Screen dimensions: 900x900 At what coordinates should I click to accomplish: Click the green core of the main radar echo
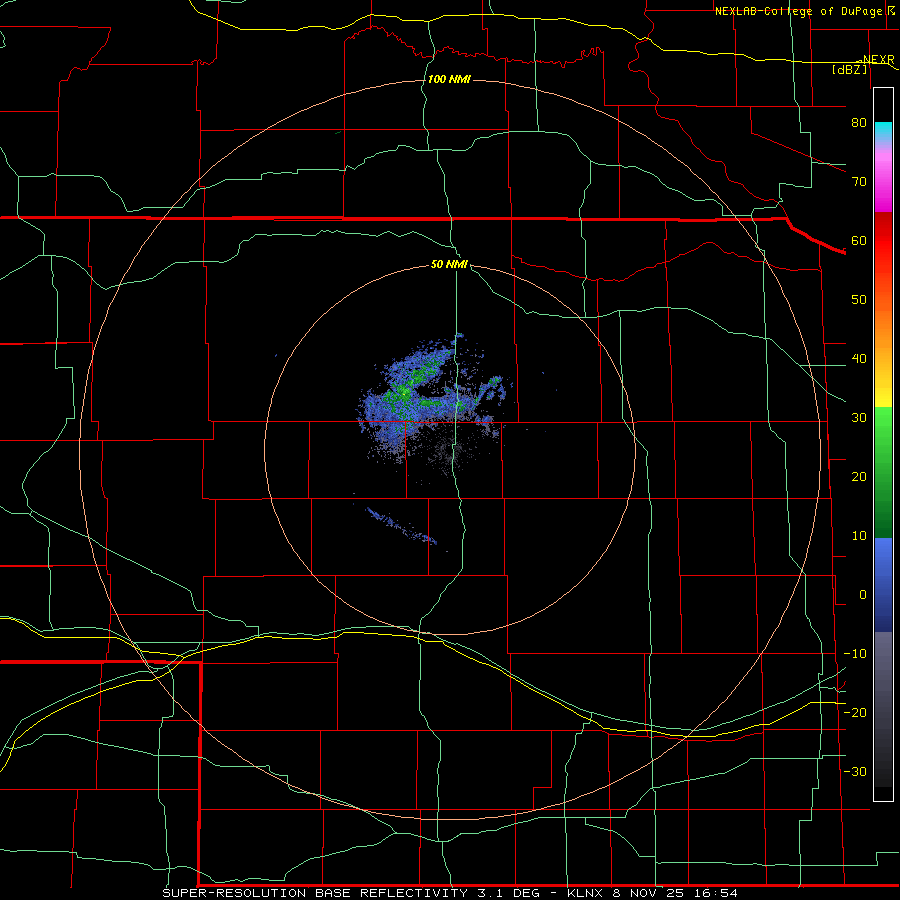pyautogui.click(x=405, y=391)
